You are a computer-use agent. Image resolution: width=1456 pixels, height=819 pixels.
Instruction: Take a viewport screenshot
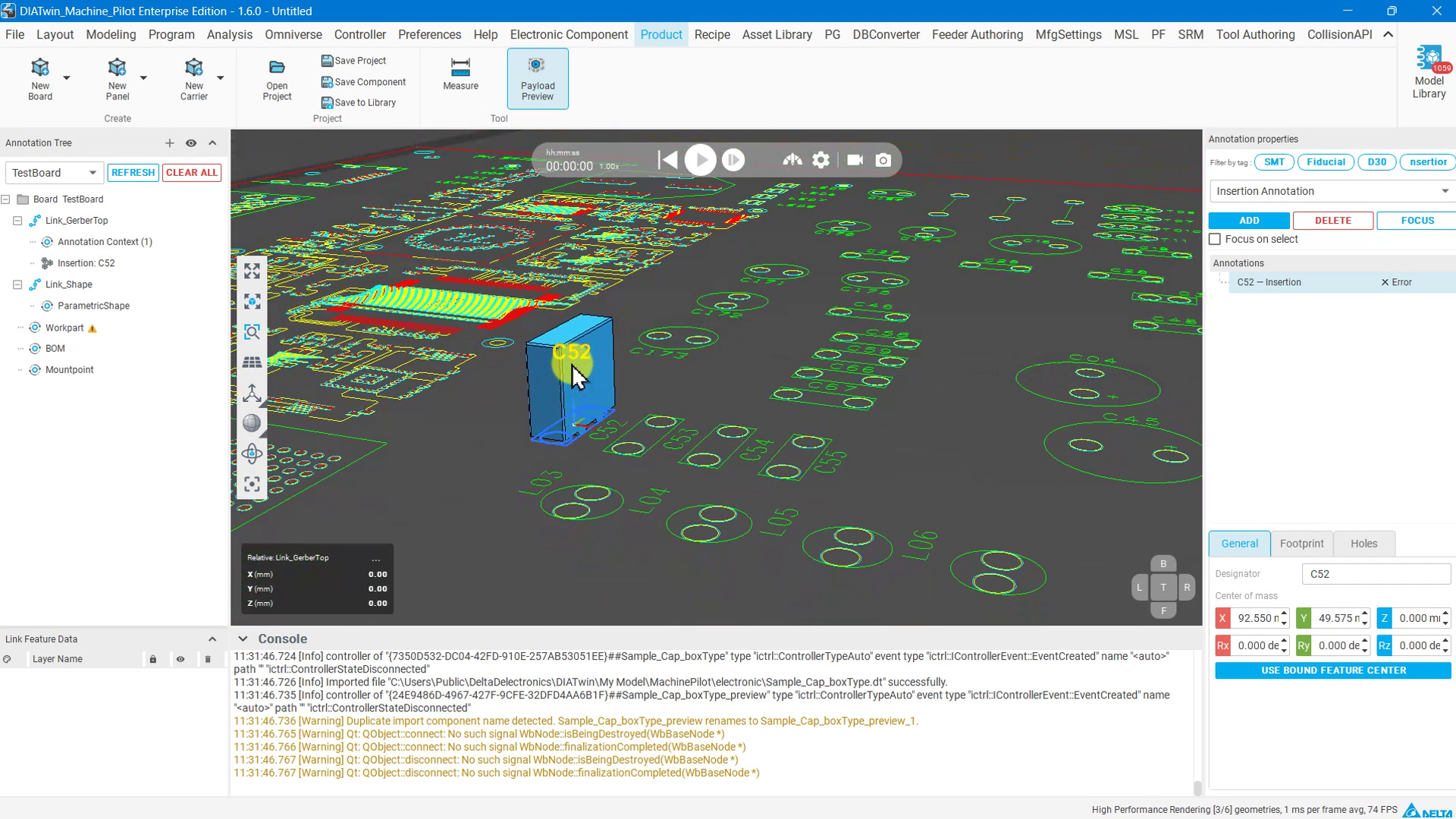tap(883, 160)
